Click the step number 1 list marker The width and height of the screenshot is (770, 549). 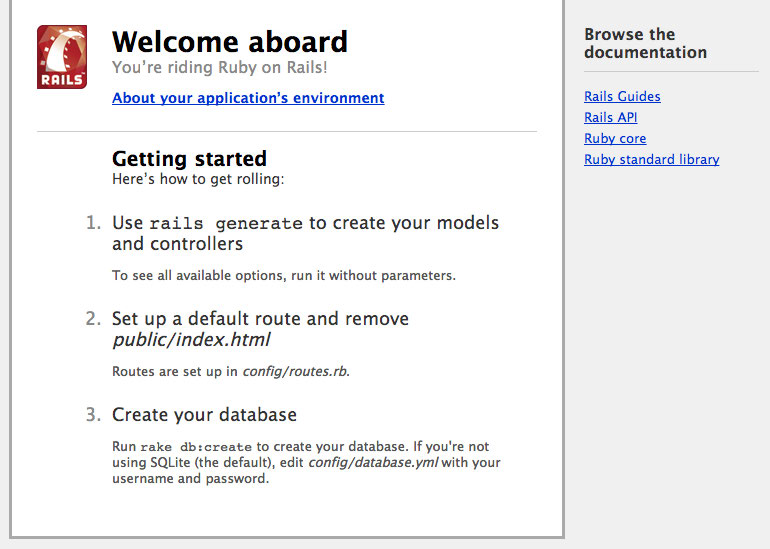pyautogui.click(x=93, y=223)
